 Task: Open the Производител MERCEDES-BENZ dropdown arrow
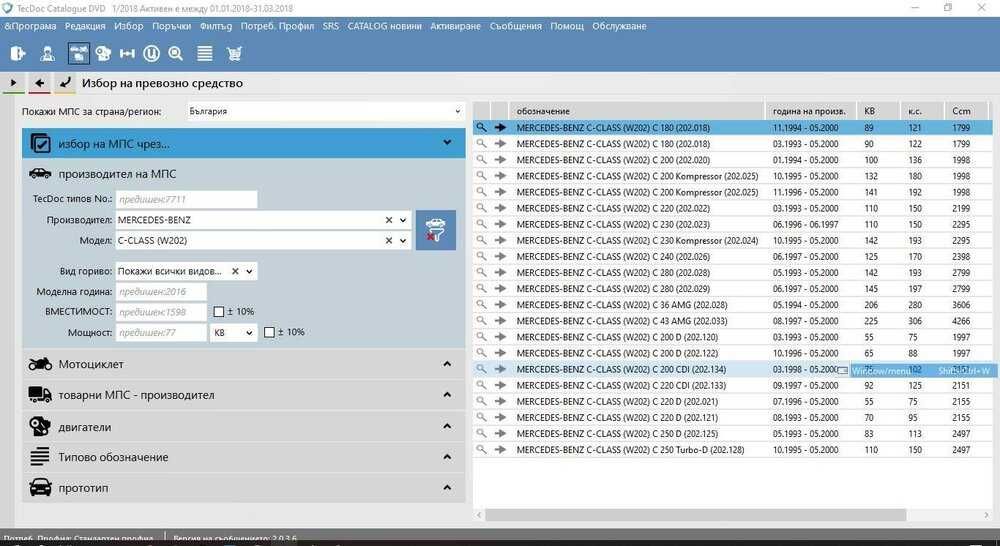click(403, 220)
